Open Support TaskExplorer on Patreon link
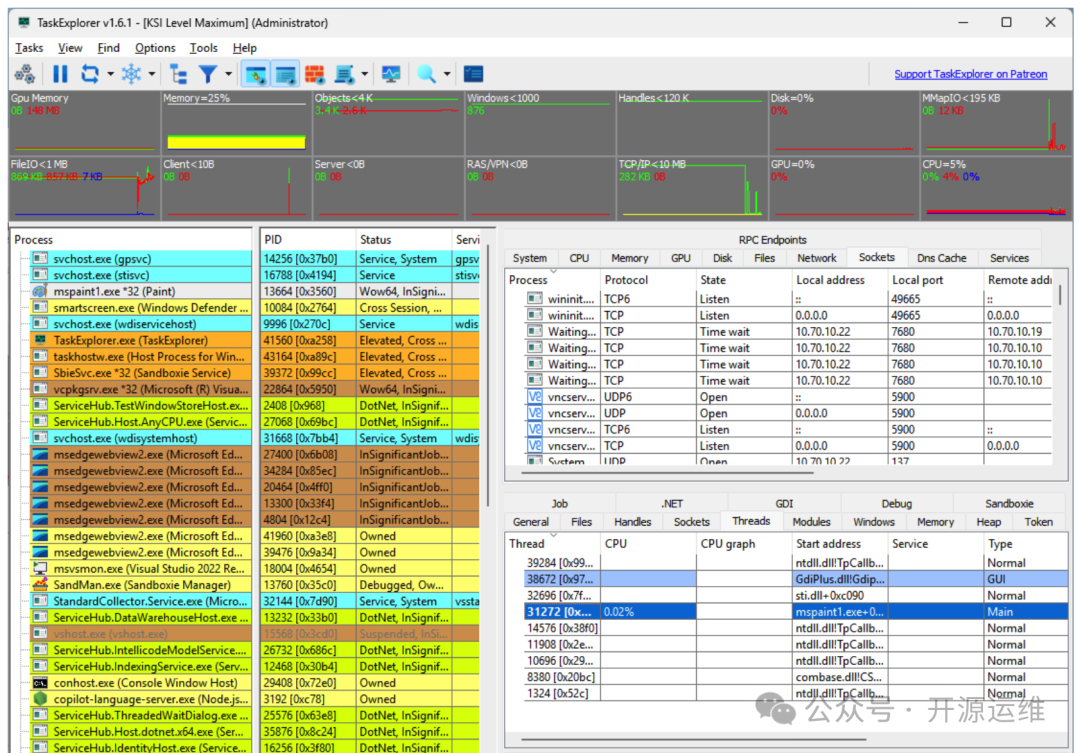Viewport: 1080px width, 753px height. click(970, 74)
